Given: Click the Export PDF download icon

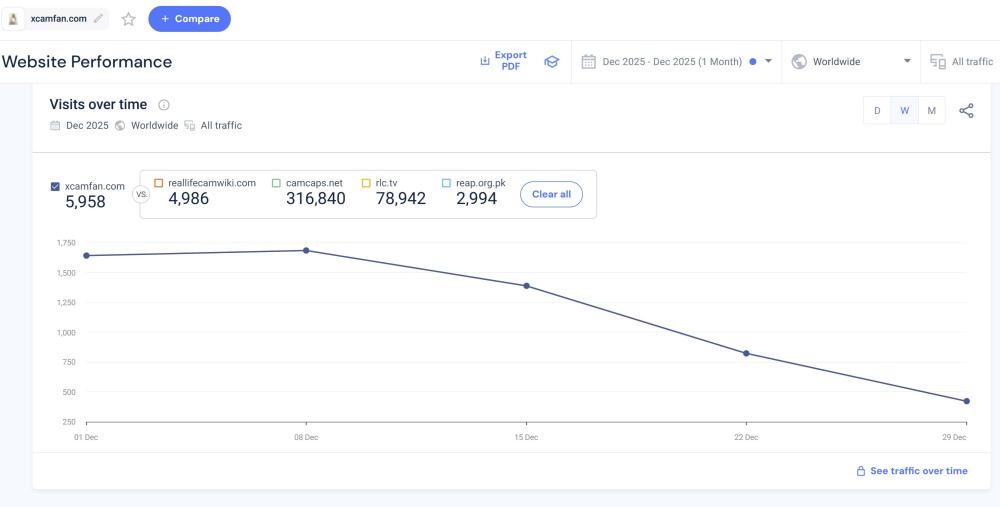Looking at the screenshot, I should [485, 61].
